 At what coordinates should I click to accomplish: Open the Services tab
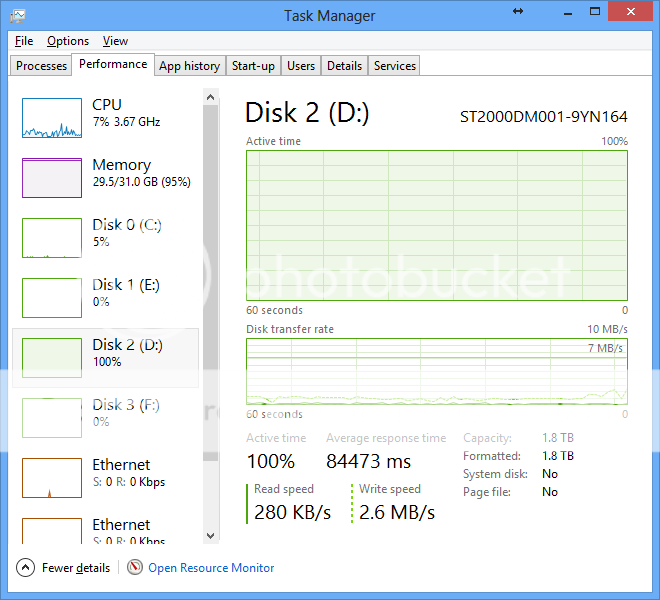coord(395,66)
